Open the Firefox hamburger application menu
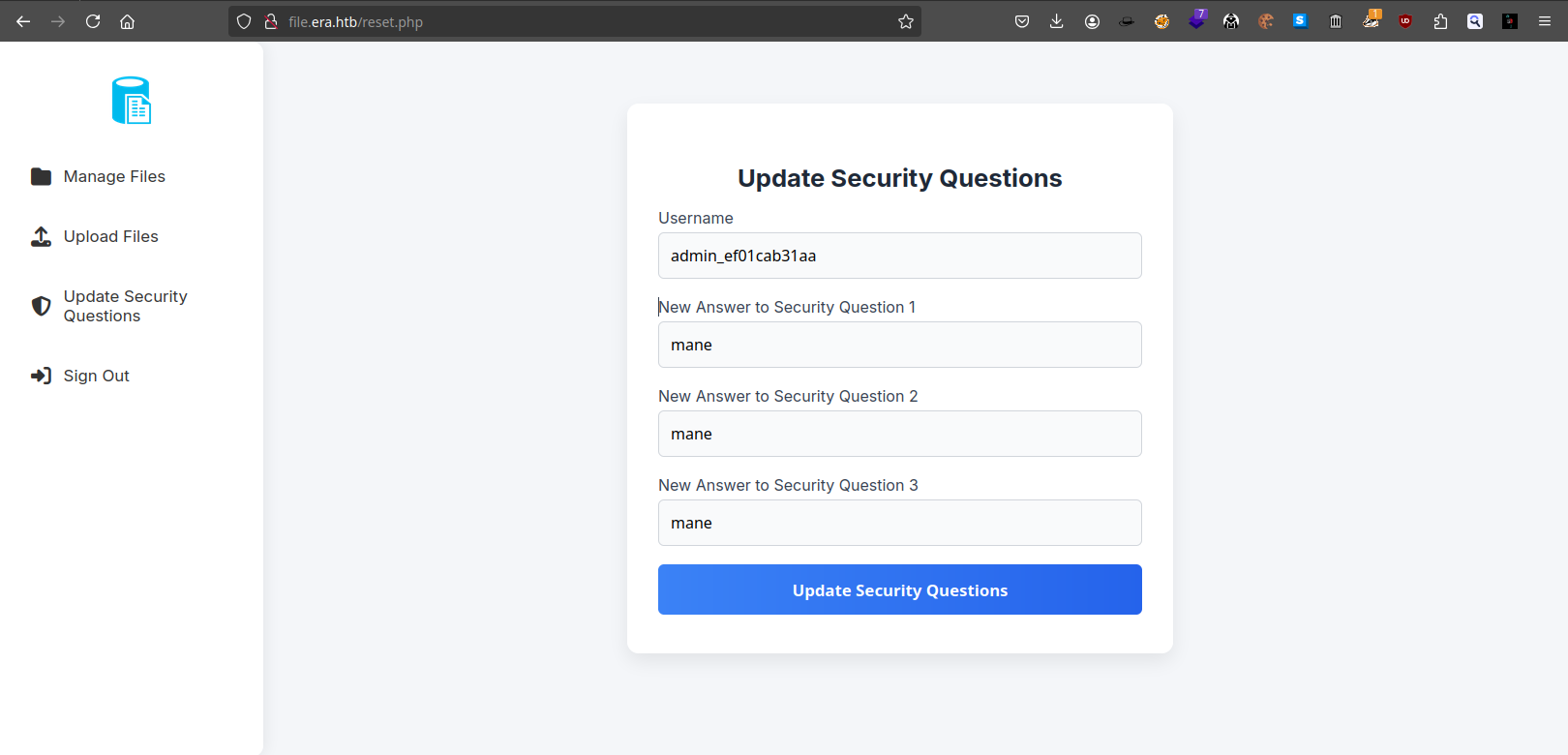Viewport: 1568px width, 755px height. click(x=1545, y=21)
